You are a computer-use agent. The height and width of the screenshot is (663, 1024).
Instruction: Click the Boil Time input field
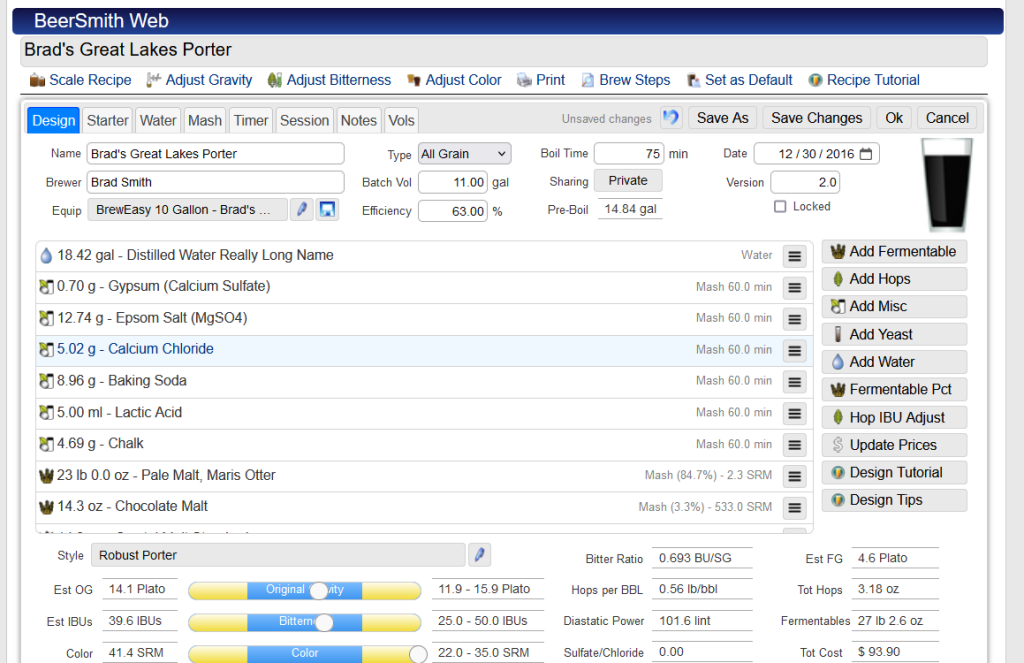click(629, 154)
